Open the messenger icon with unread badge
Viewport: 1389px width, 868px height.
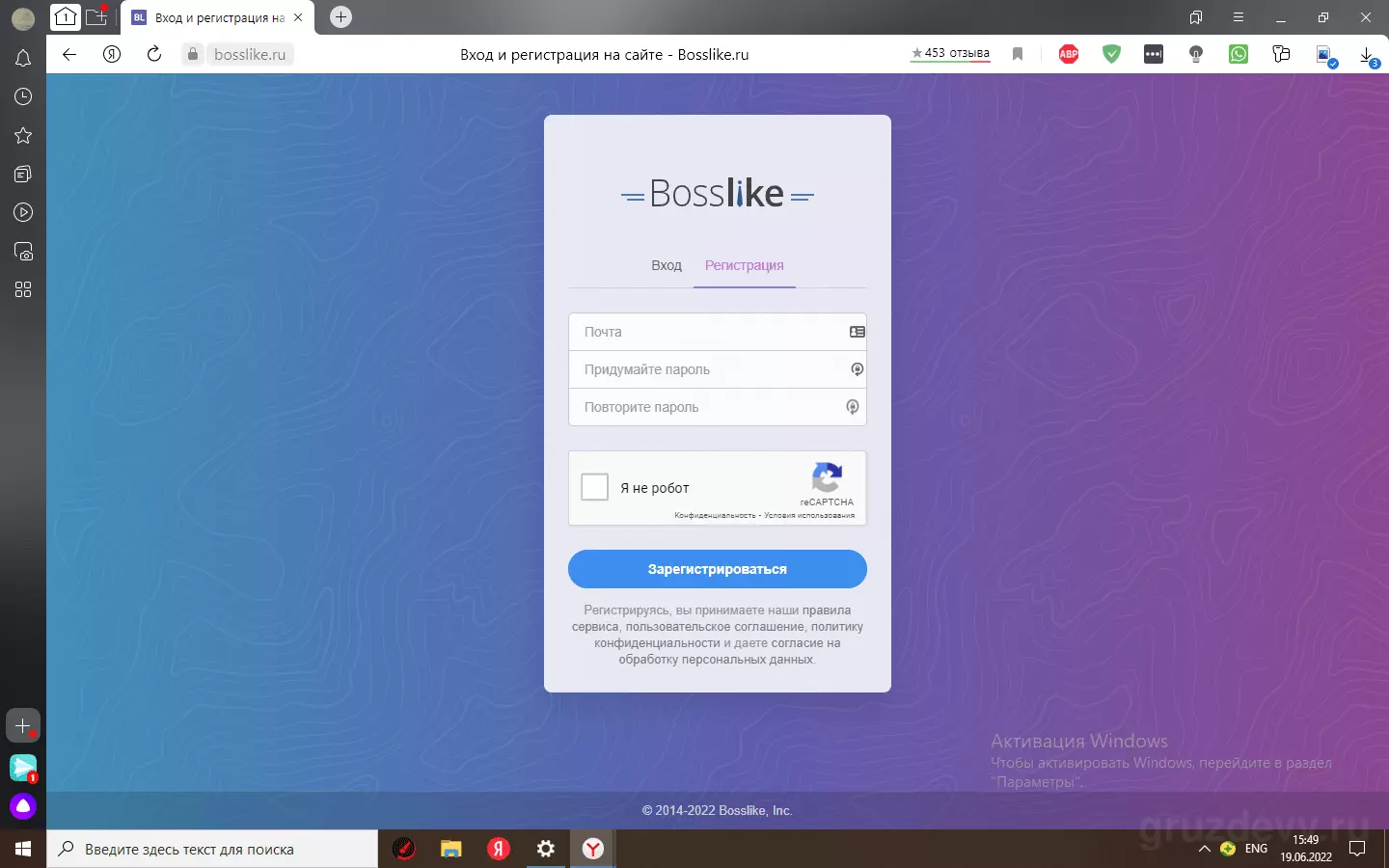click(23, 768)
